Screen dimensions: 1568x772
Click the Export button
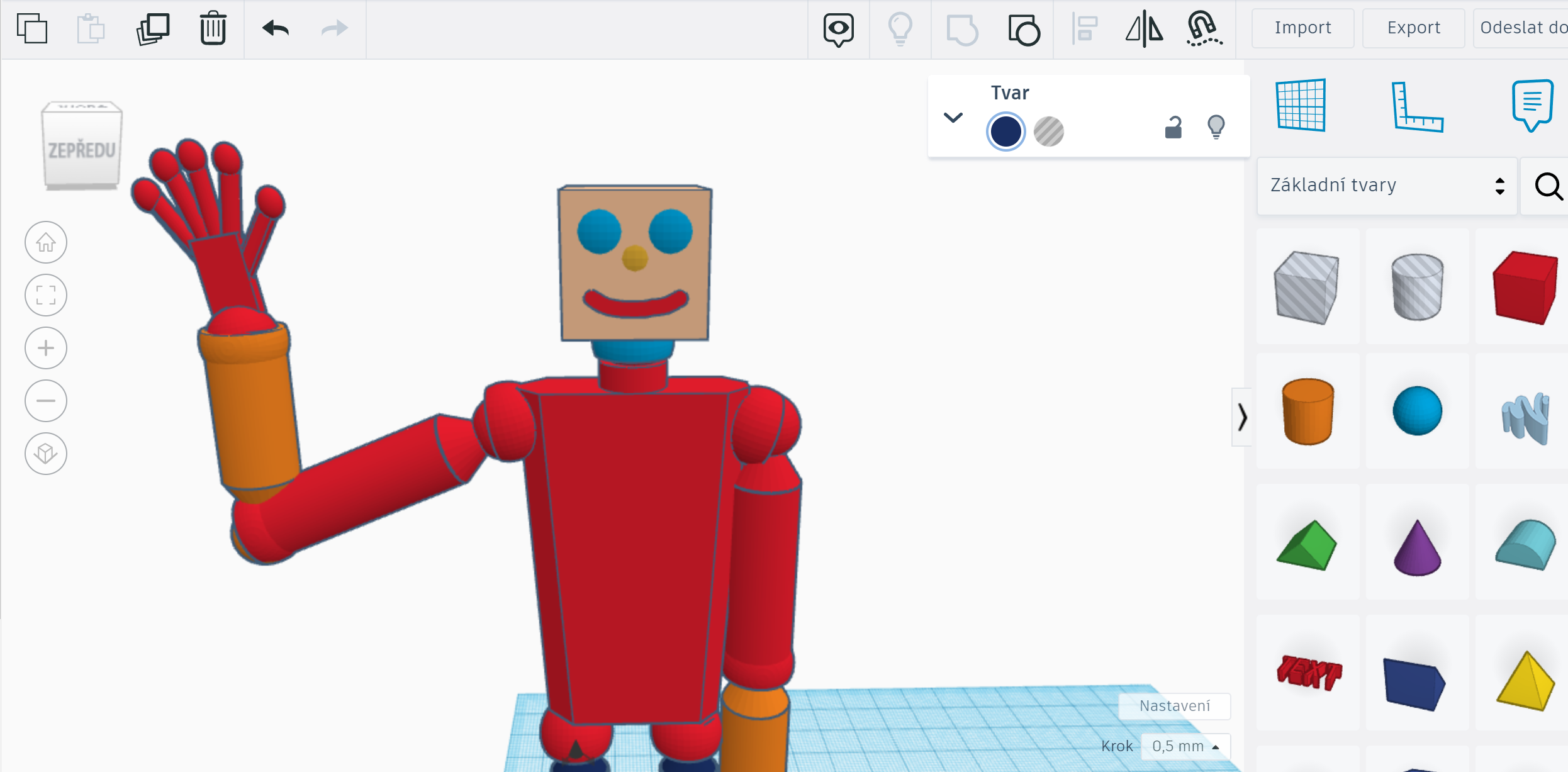tap(1413, 28)
